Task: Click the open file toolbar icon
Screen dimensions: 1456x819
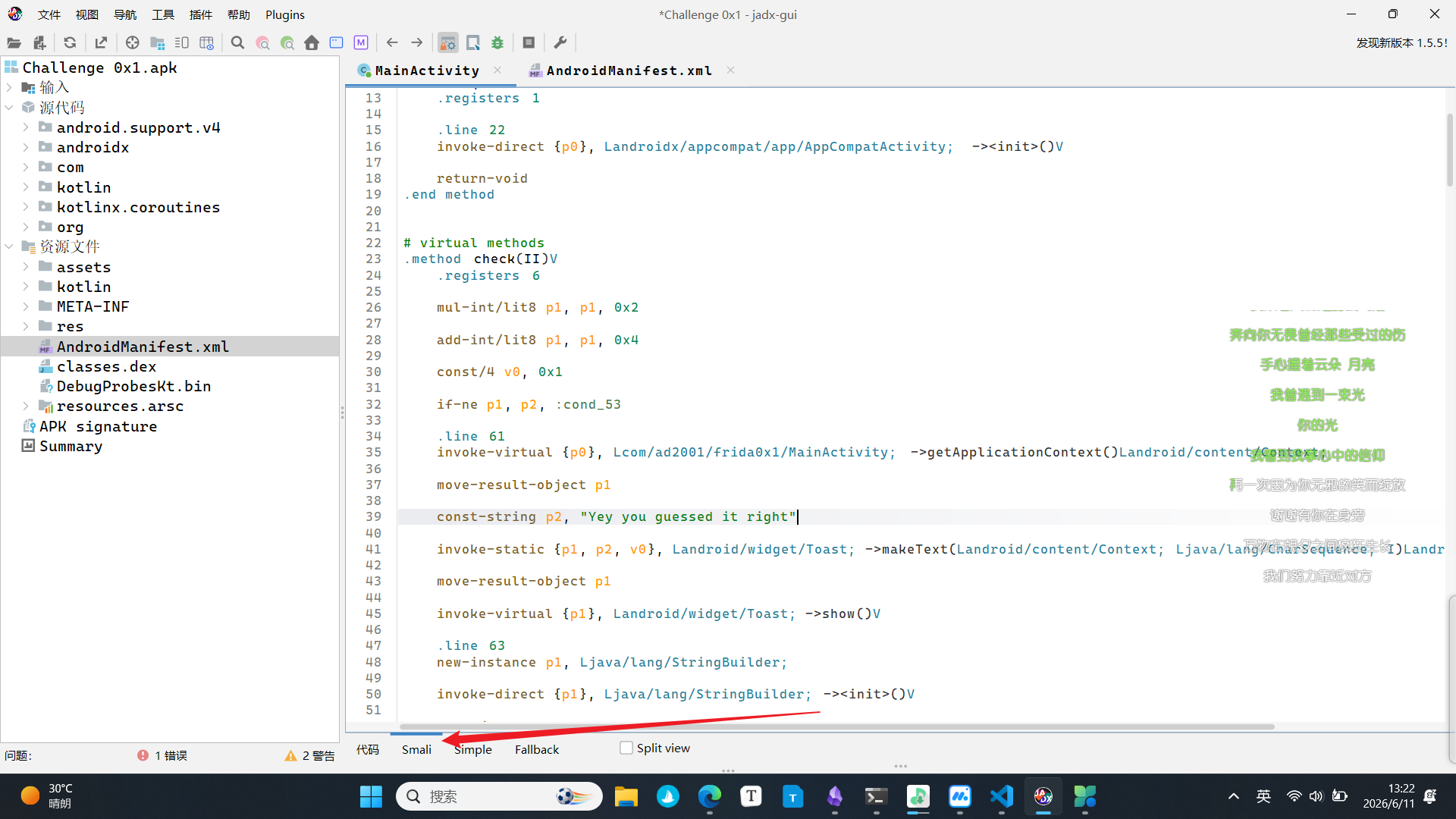Action: tap(14, 42)
